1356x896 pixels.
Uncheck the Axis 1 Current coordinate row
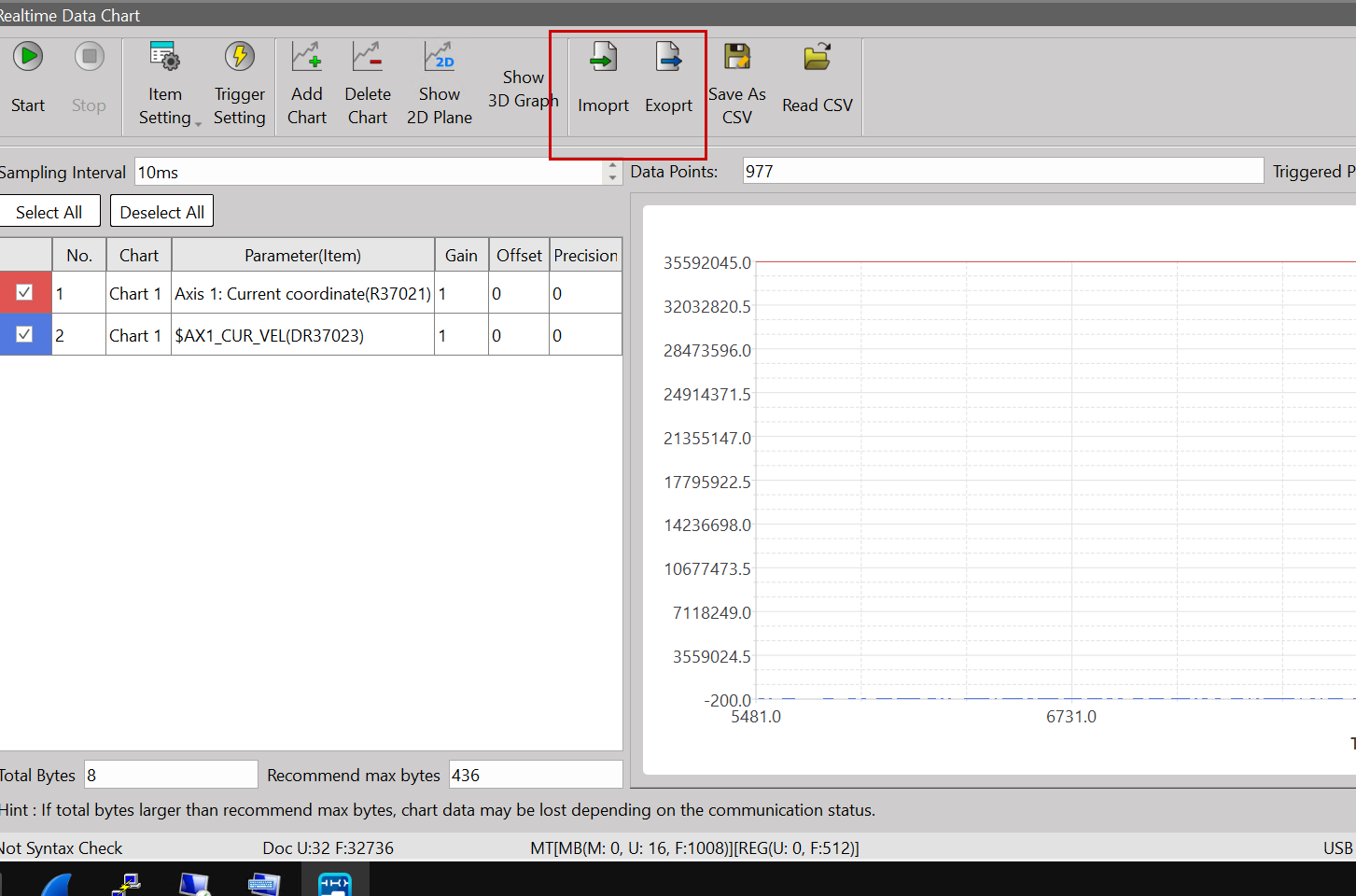(25, 292)
